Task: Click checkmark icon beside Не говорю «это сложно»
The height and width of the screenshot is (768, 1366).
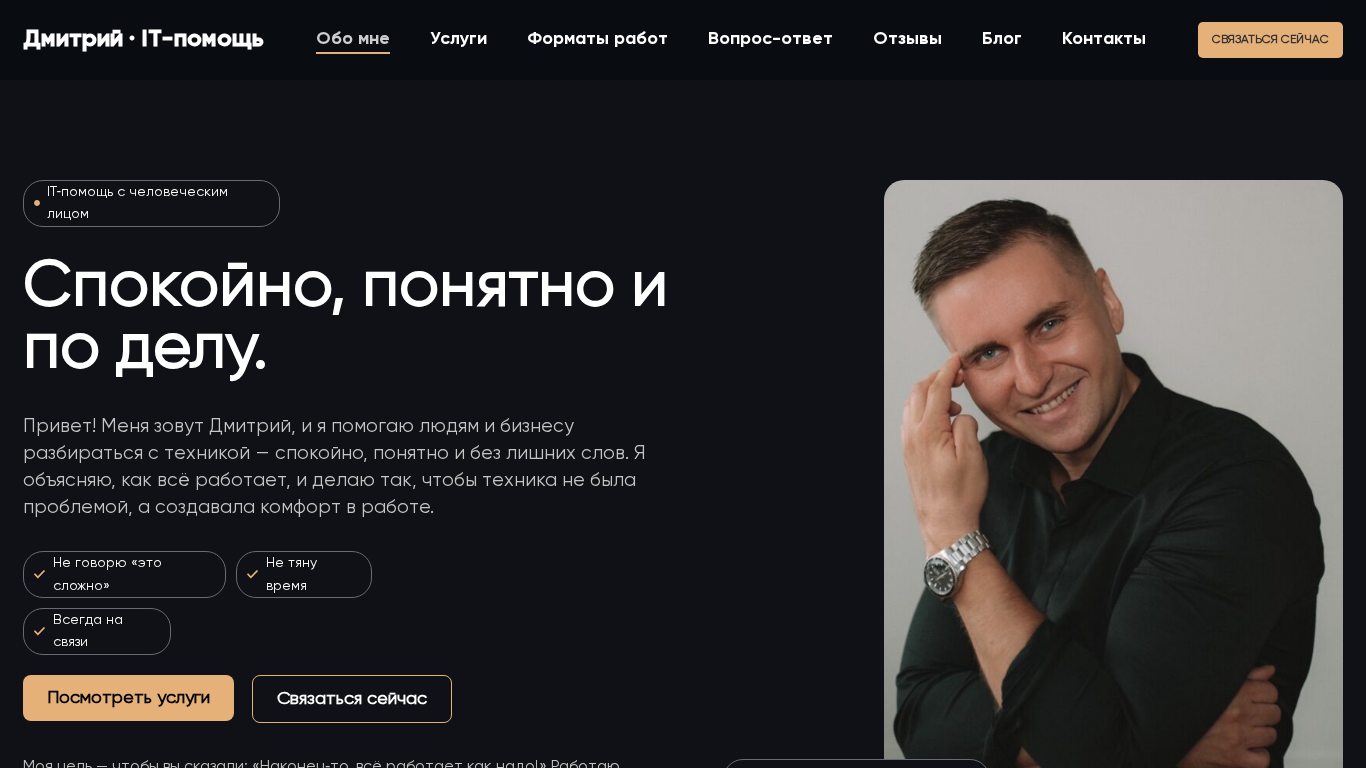Action: tap(40, 574)
